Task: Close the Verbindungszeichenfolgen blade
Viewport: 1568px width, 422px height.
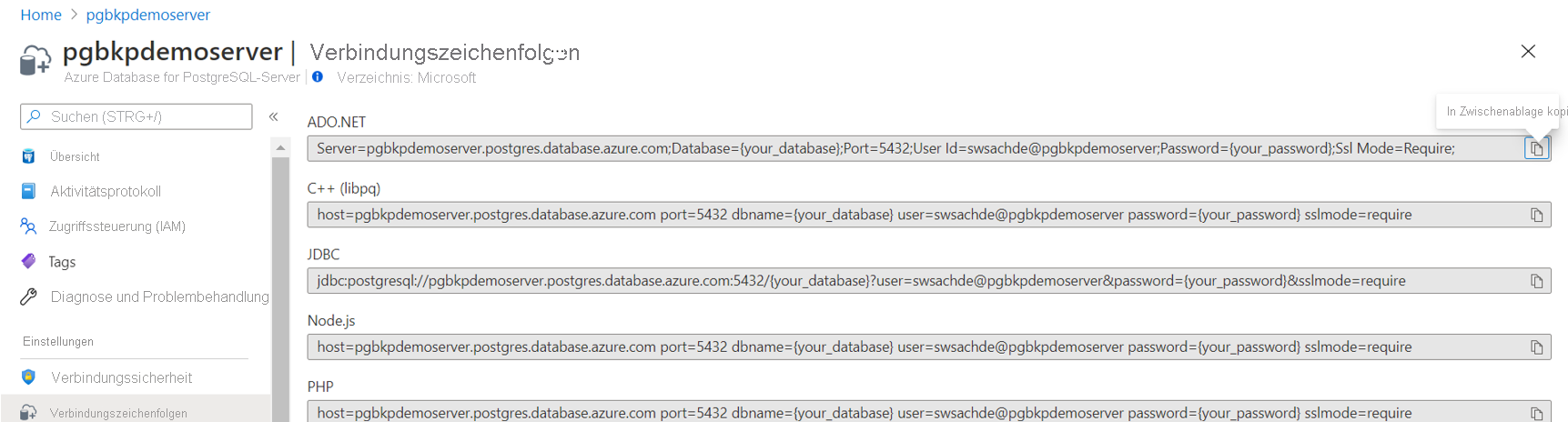Action: click(x=1528, y=51)
